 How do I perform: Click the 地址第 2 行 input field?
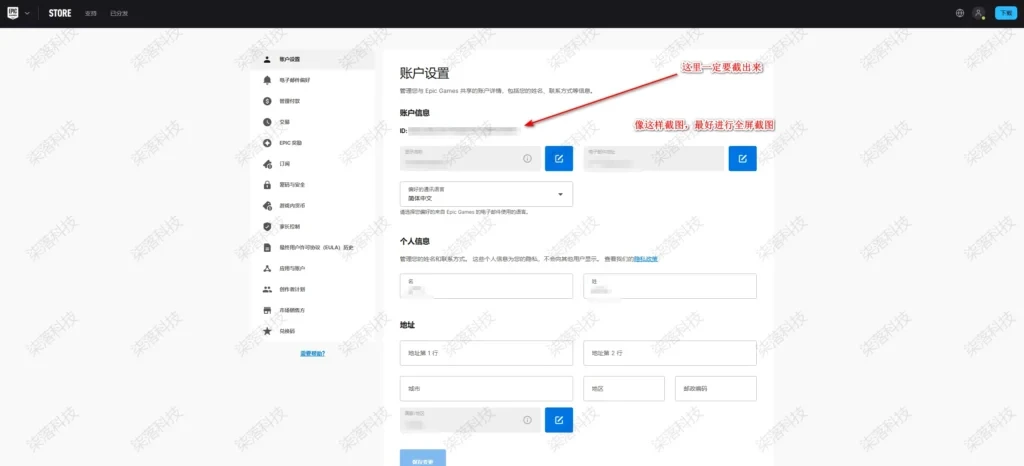(x=670, y=353)
